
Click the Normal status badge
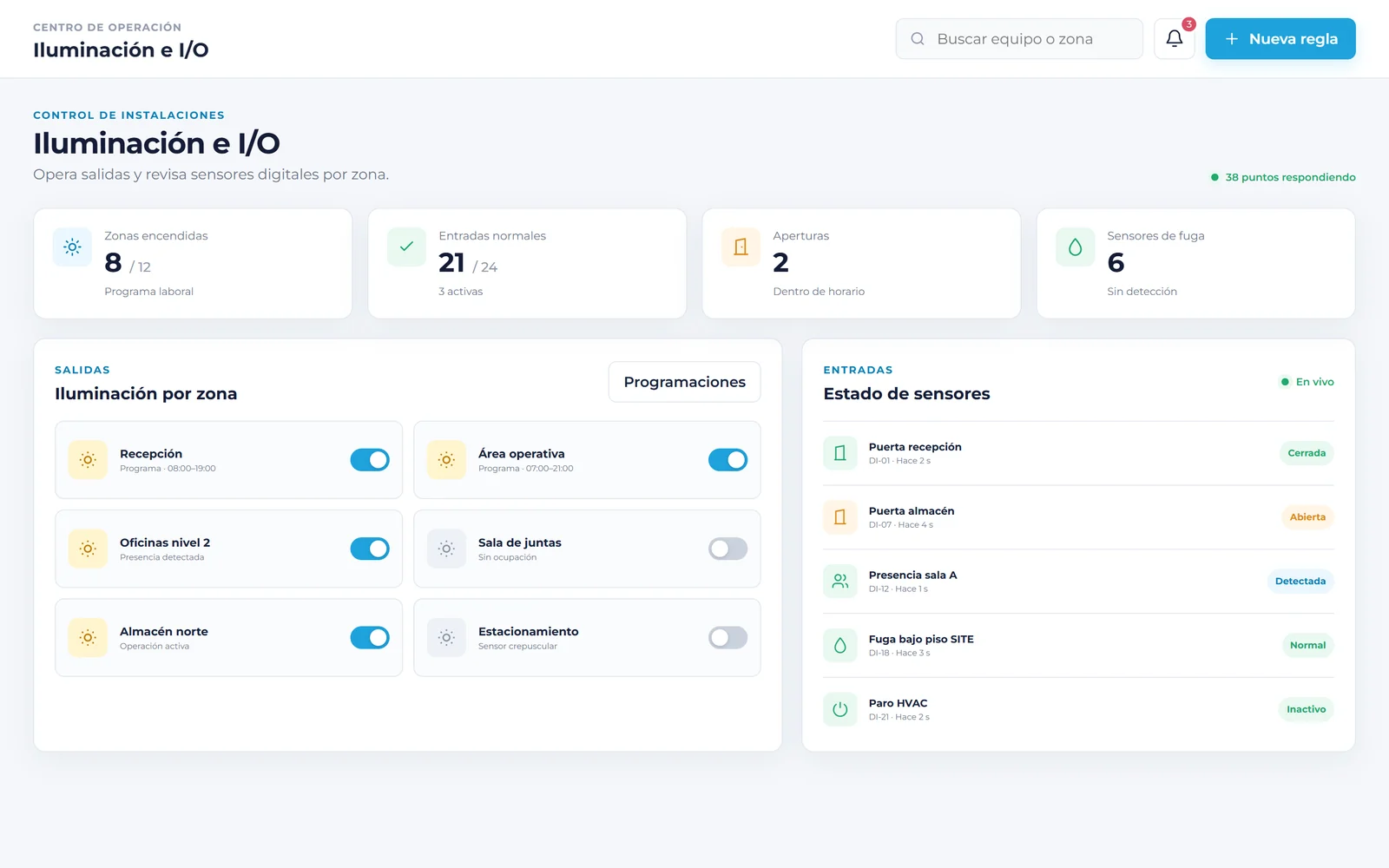tap(1307, 646)
